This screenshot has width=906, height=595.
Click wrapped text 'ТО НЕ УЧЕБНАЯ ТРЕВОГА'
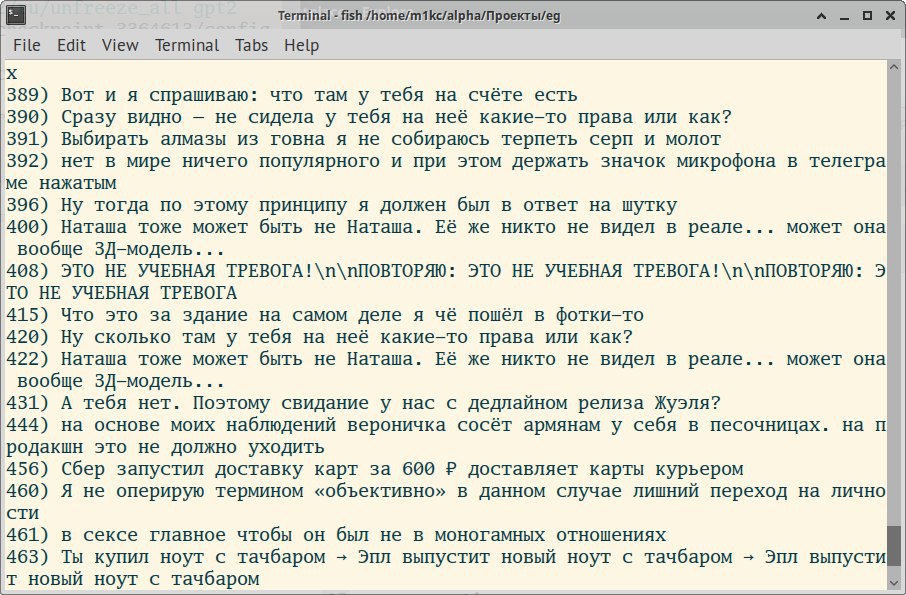pos(121,292)
